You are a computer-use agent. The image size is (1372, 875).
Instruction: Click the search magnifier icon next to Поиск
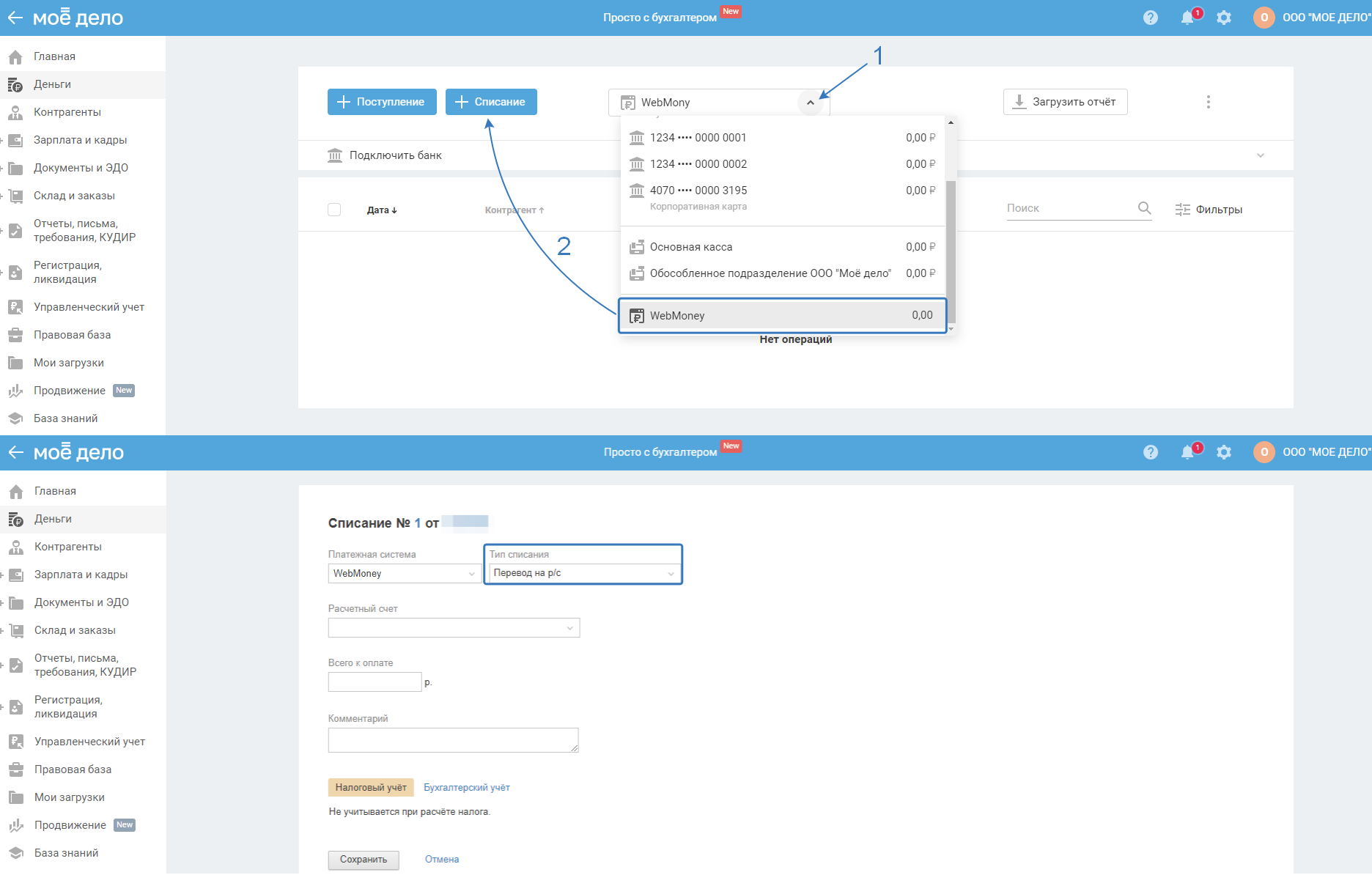[x=1144, y=208]
